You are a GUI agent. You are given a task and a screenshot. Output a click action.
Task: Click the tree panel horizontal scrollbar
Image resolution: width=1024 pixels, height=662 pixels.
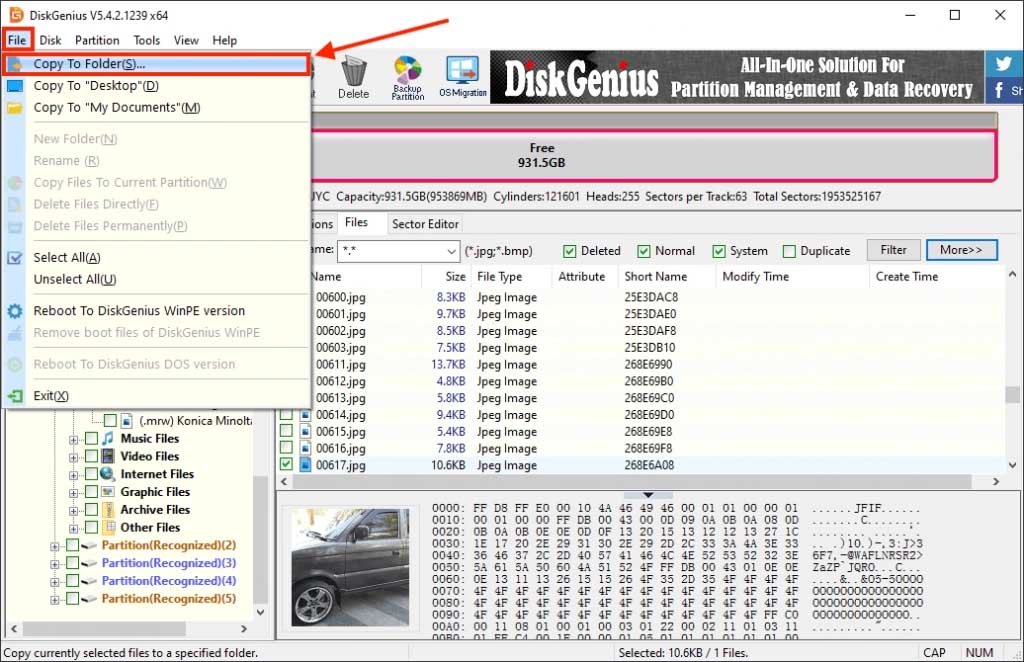click(x=104, y=629)
